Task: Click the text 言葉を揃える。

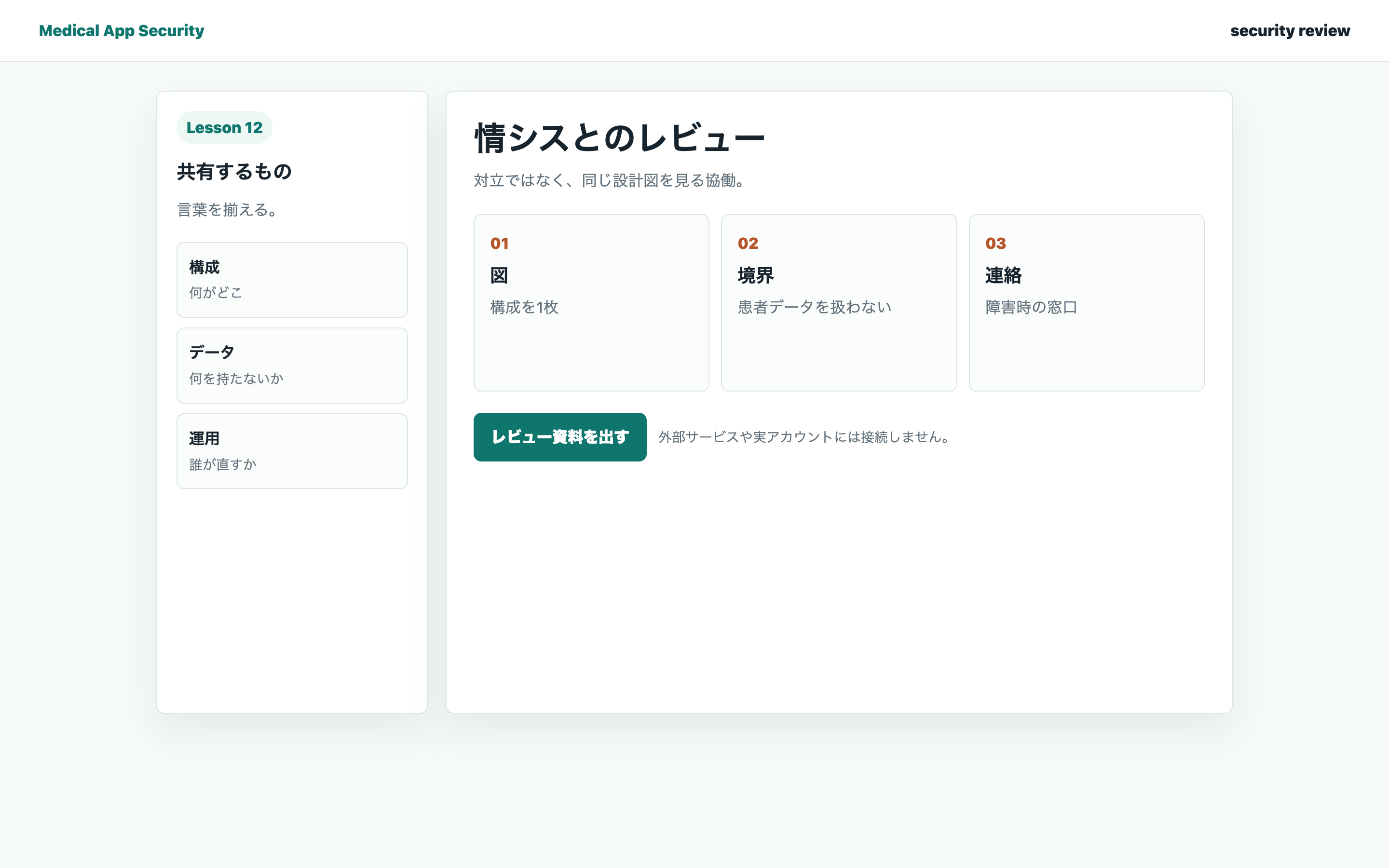Action: point(227,210)
